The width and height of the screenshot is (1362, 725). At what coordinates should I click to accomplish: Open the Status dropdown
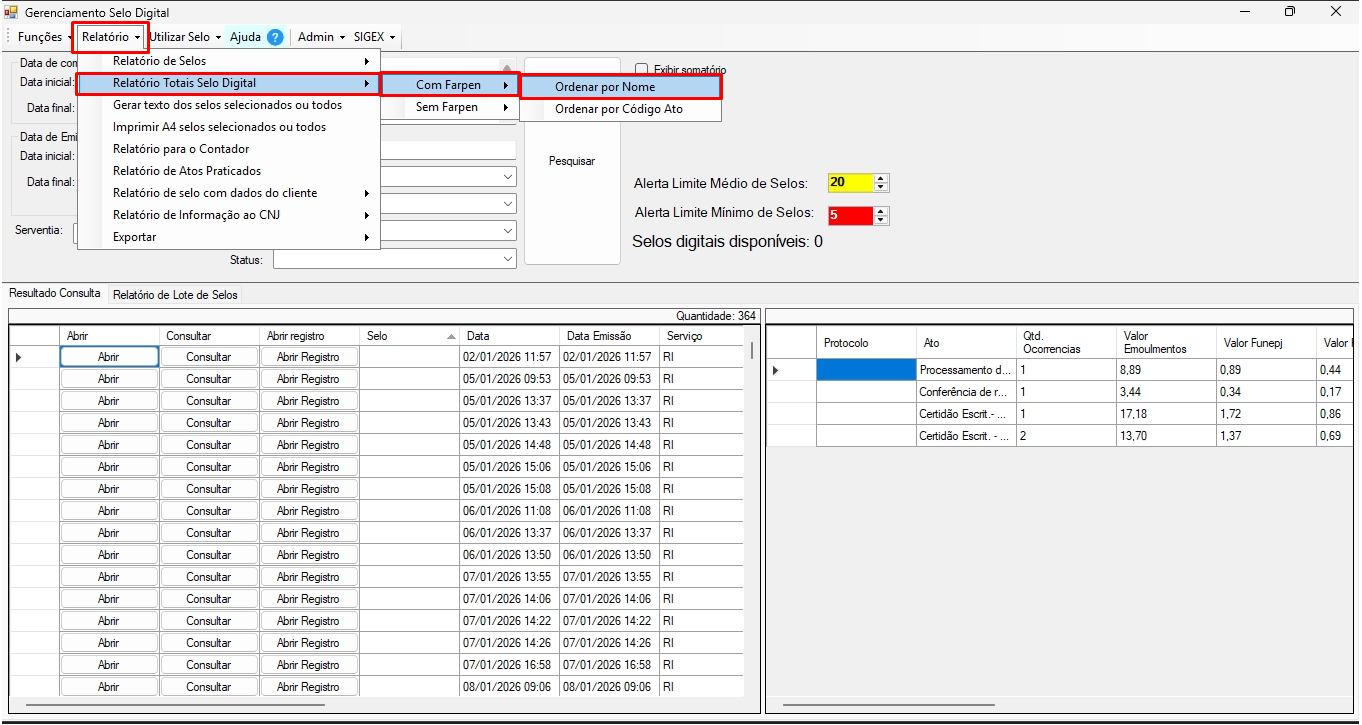click(x=507, y=259)
